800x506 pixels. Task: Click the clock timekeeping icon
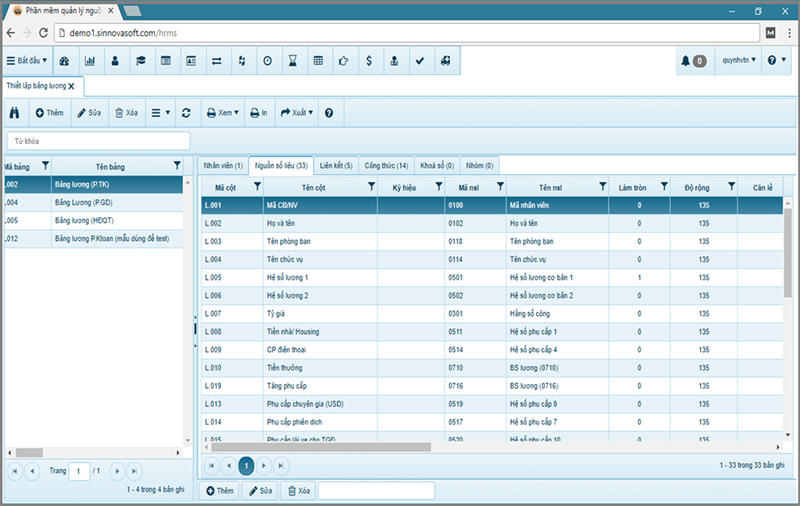click(x=267, y=61)
